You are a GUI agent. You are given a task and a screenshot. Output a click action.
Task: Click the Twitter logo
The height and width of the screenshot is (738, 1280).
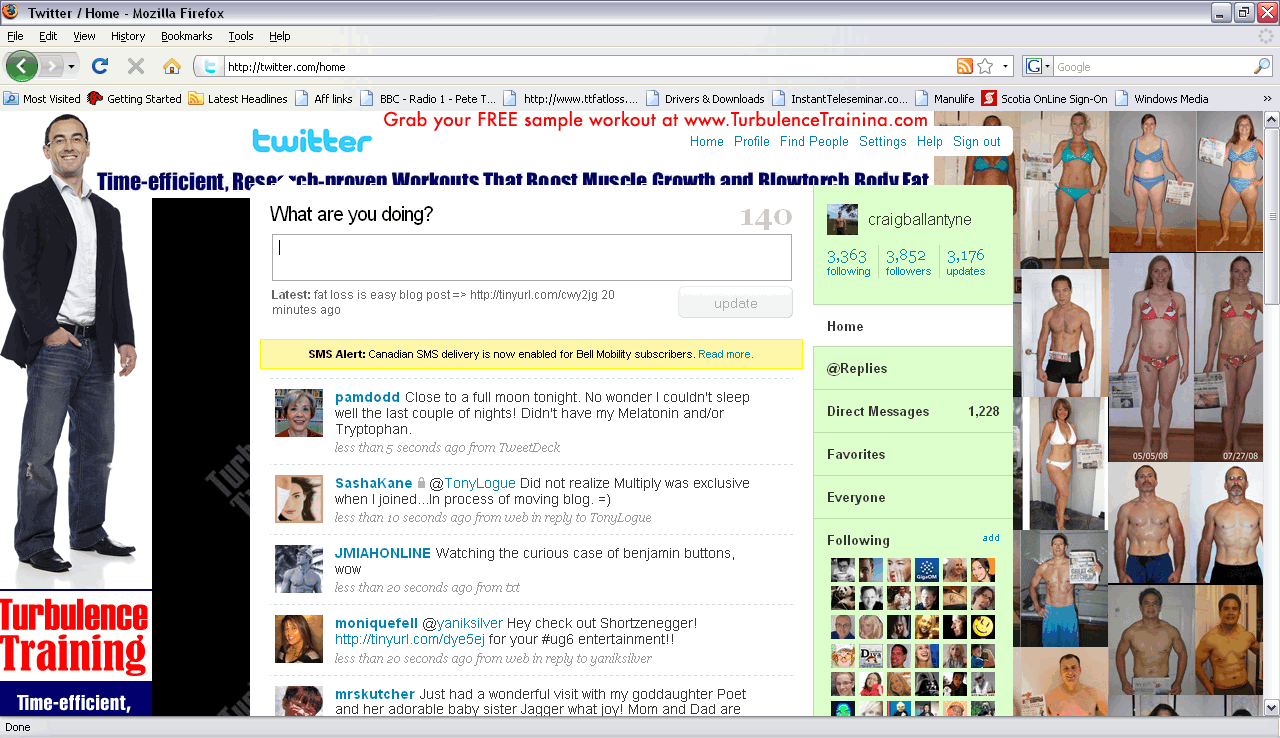click(312, 140)
